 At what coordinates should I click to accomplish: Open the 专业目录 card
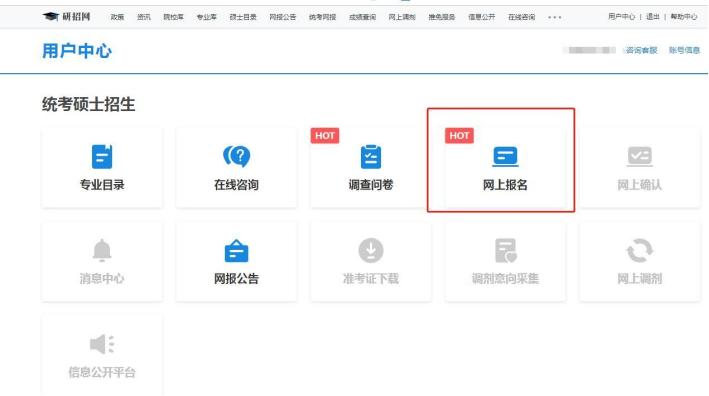[102, 168]
